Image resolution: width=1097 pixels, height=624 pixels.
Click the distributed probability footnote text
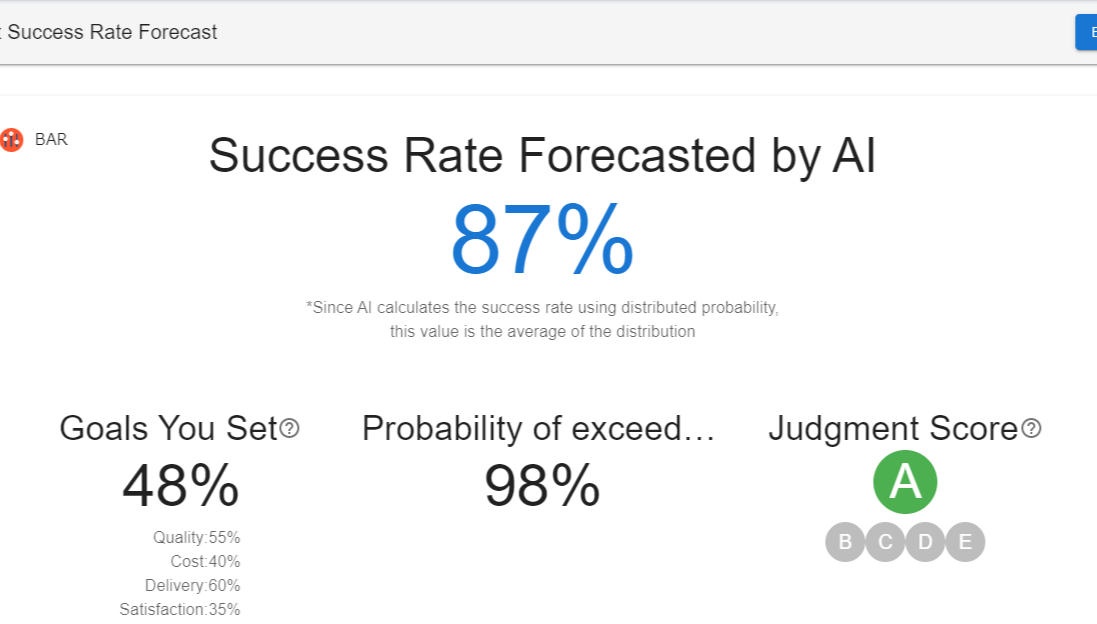tap(542, 319)
